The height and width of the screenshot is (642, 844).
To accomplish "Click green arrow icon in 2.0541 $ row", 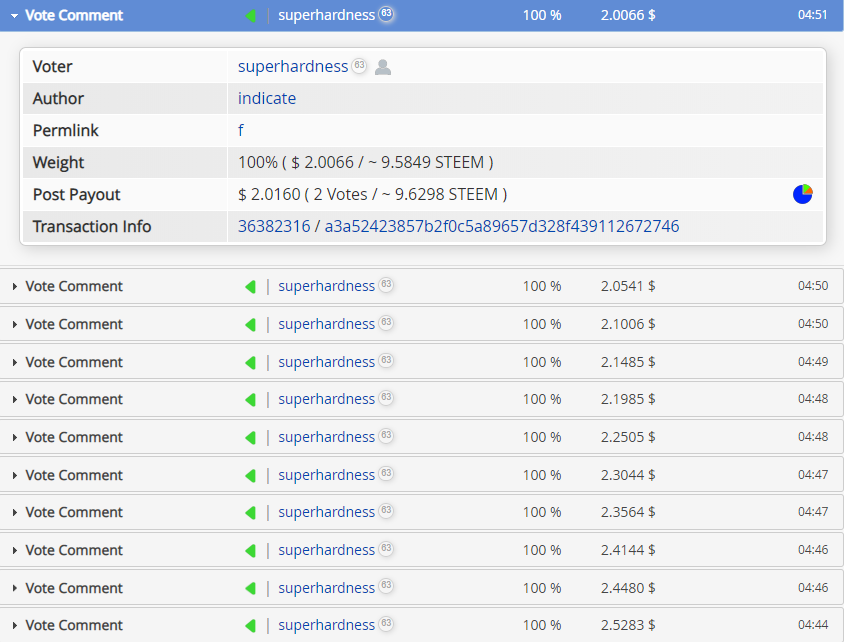I will pyautogui.click(x=250, y=287).
